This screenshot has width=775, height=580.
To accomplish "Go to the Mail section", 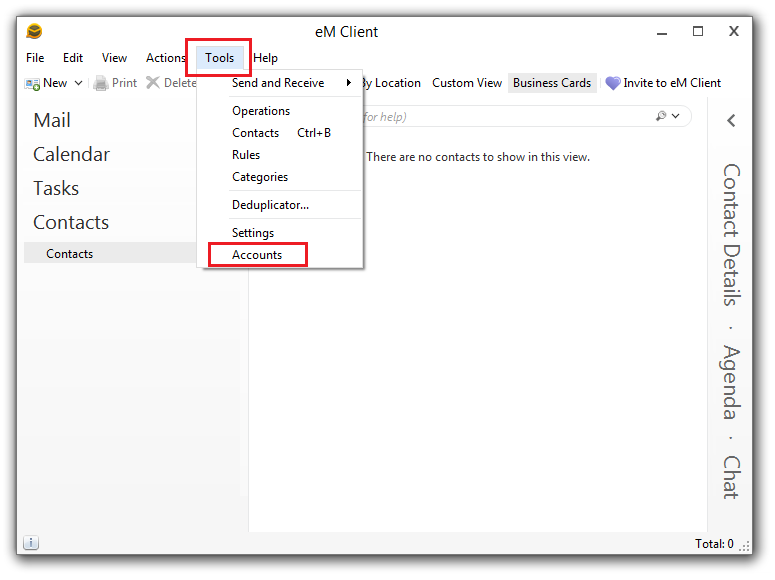I will (52, 120).
